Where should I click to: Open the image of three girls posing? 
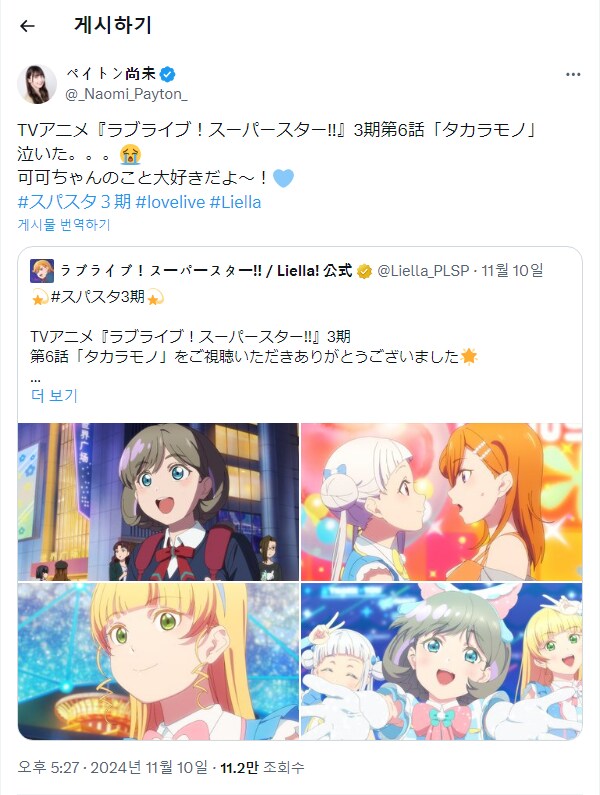click(x=442, y=661)
